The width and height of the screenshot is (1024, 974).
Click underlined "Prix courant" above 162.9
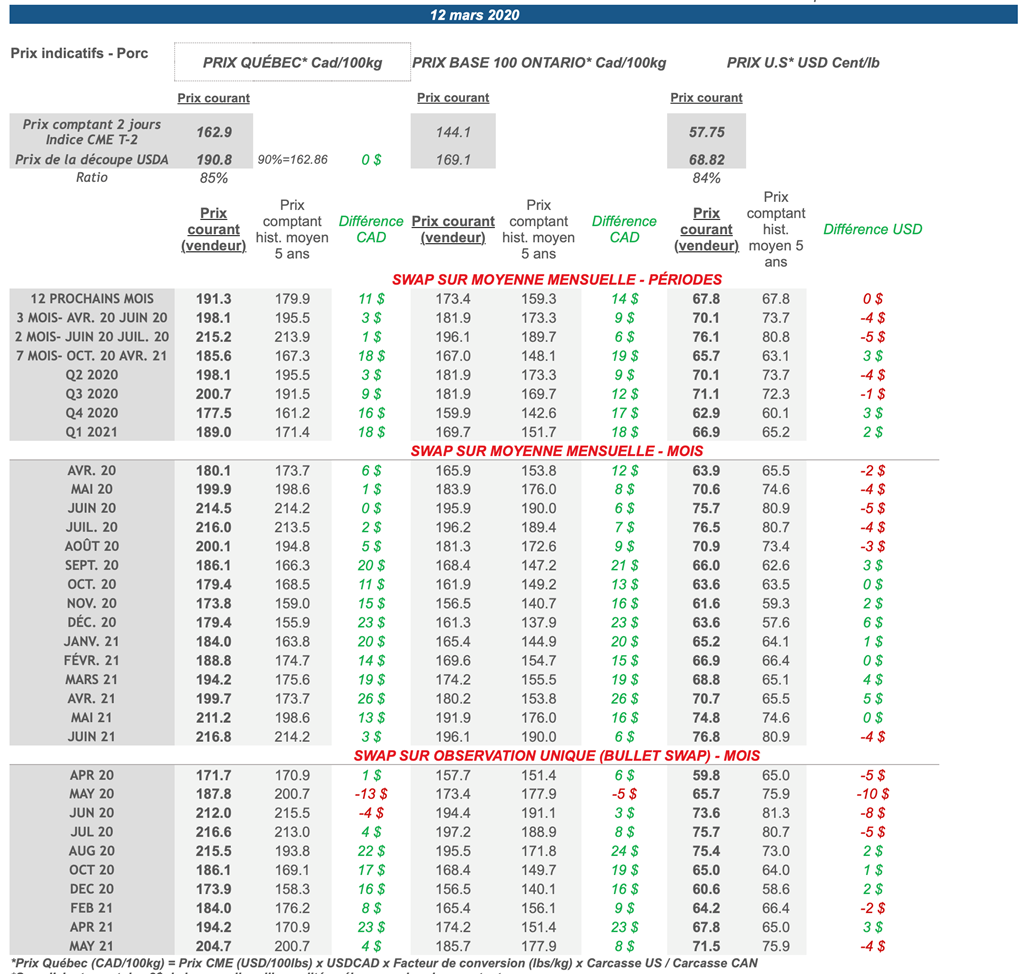213,98
